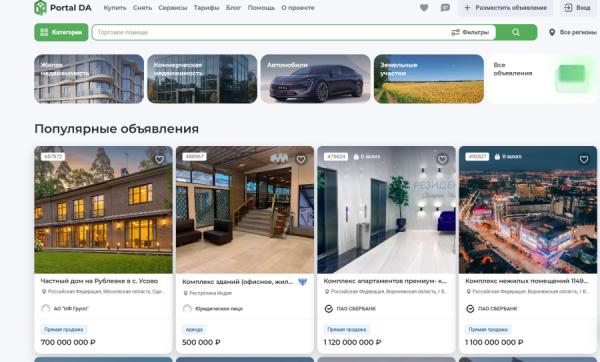The height and width of the screenshot is (362, 600).
Task: Click price 700 000 000 ₽
Action: 68,342
